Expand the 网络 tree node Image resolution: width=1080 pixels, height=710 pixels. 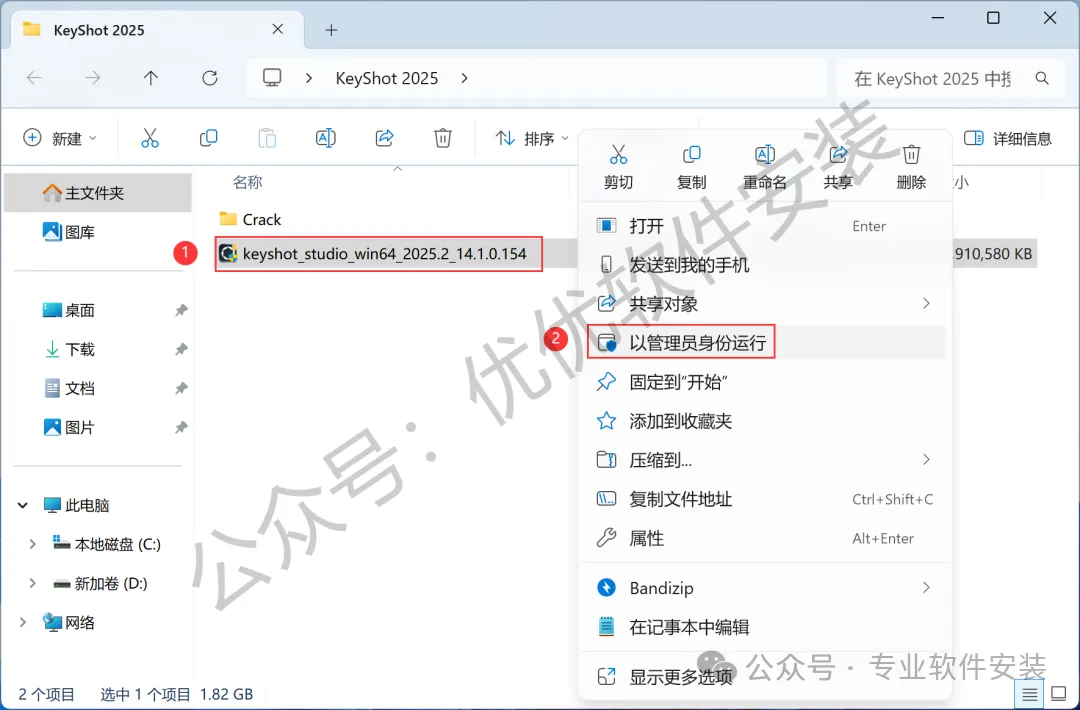(23, 623)
